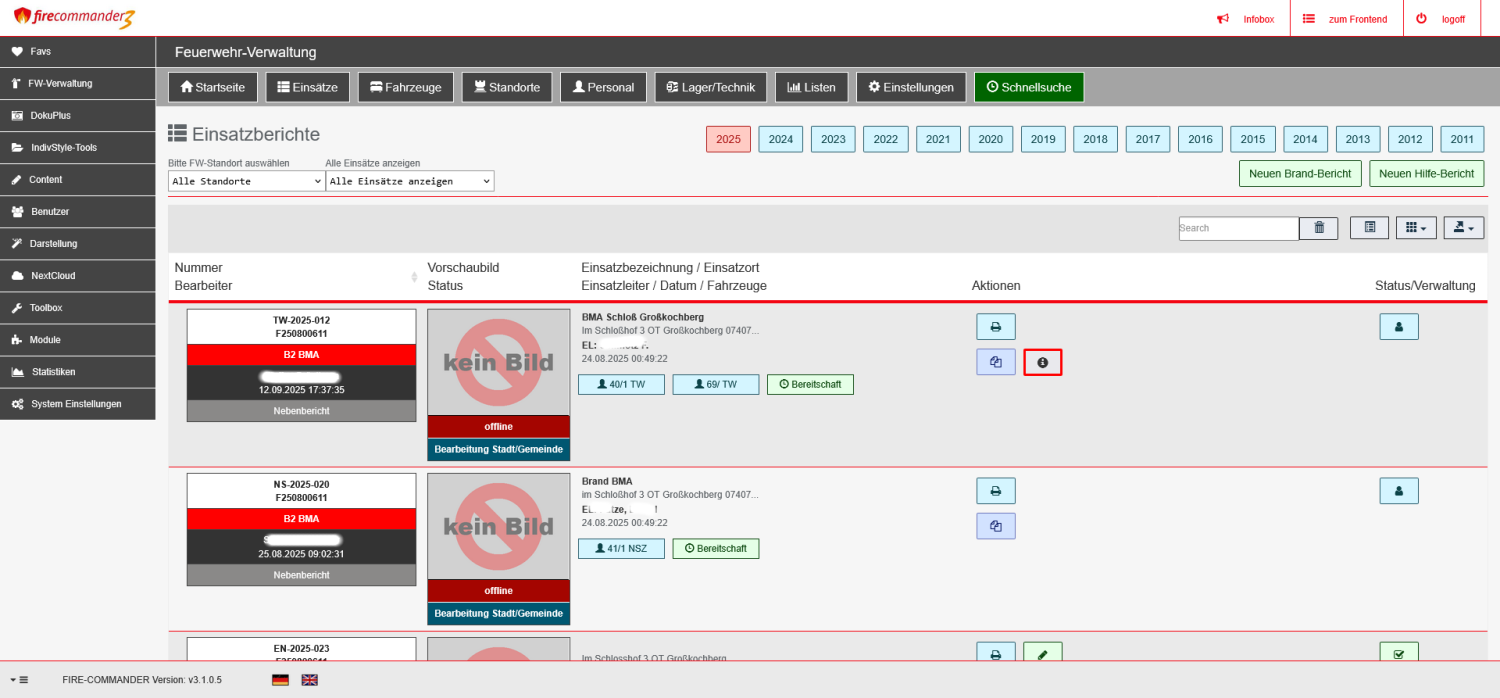
Task: Click the green Schnellsuche button
Action: click(x=1028, y=87)
